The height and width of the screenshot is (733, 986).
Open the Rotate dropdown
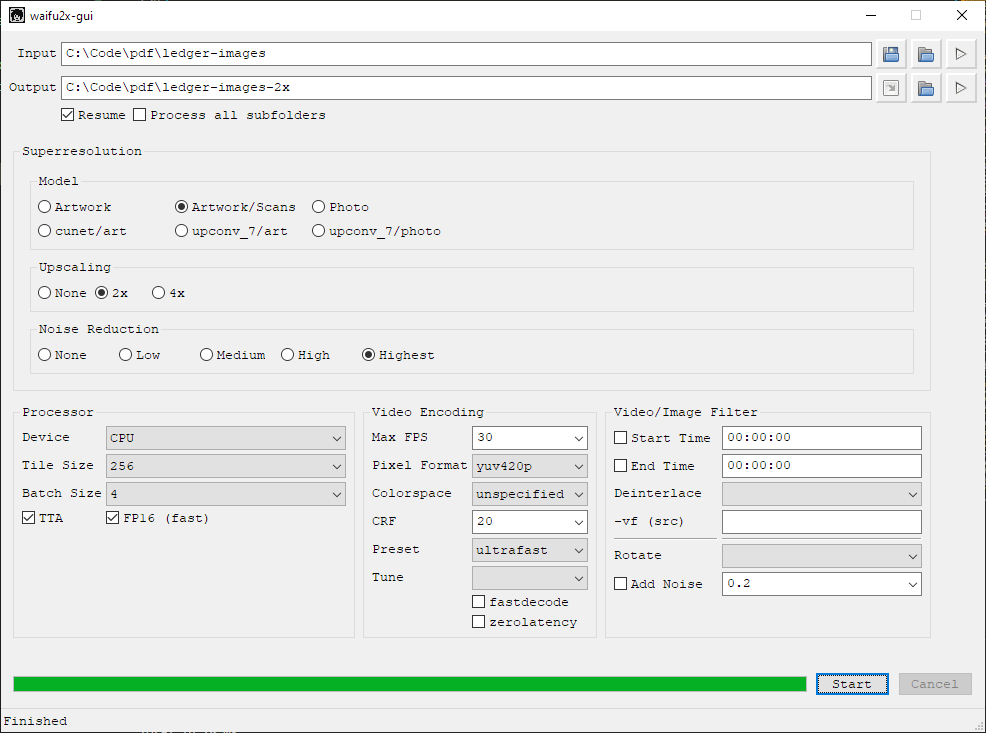click(x=822, y=556)
